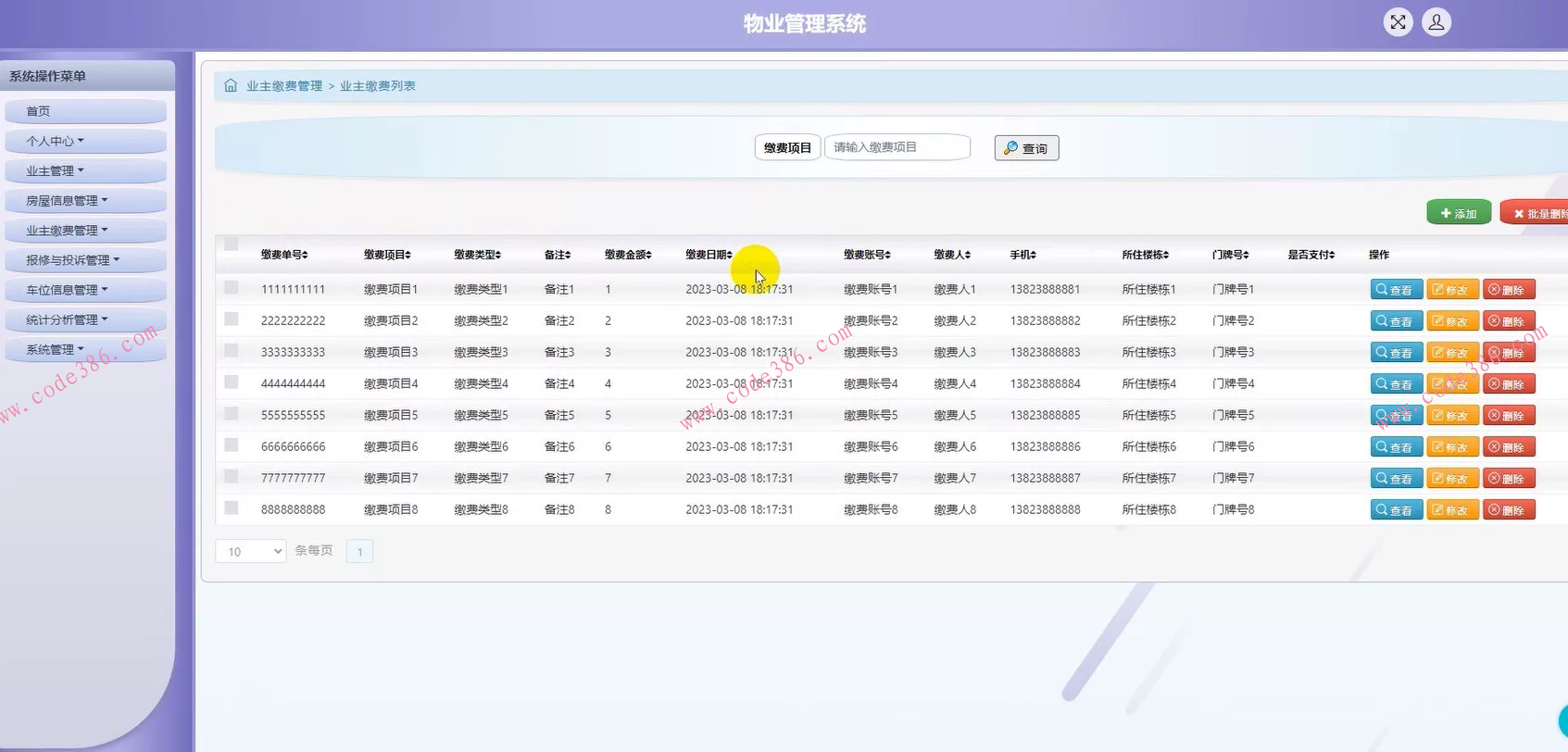Click the 所住楼栋7 table cell
Image resolution: width=1568 pixels, height=752 pixels.
[1149, 479]
